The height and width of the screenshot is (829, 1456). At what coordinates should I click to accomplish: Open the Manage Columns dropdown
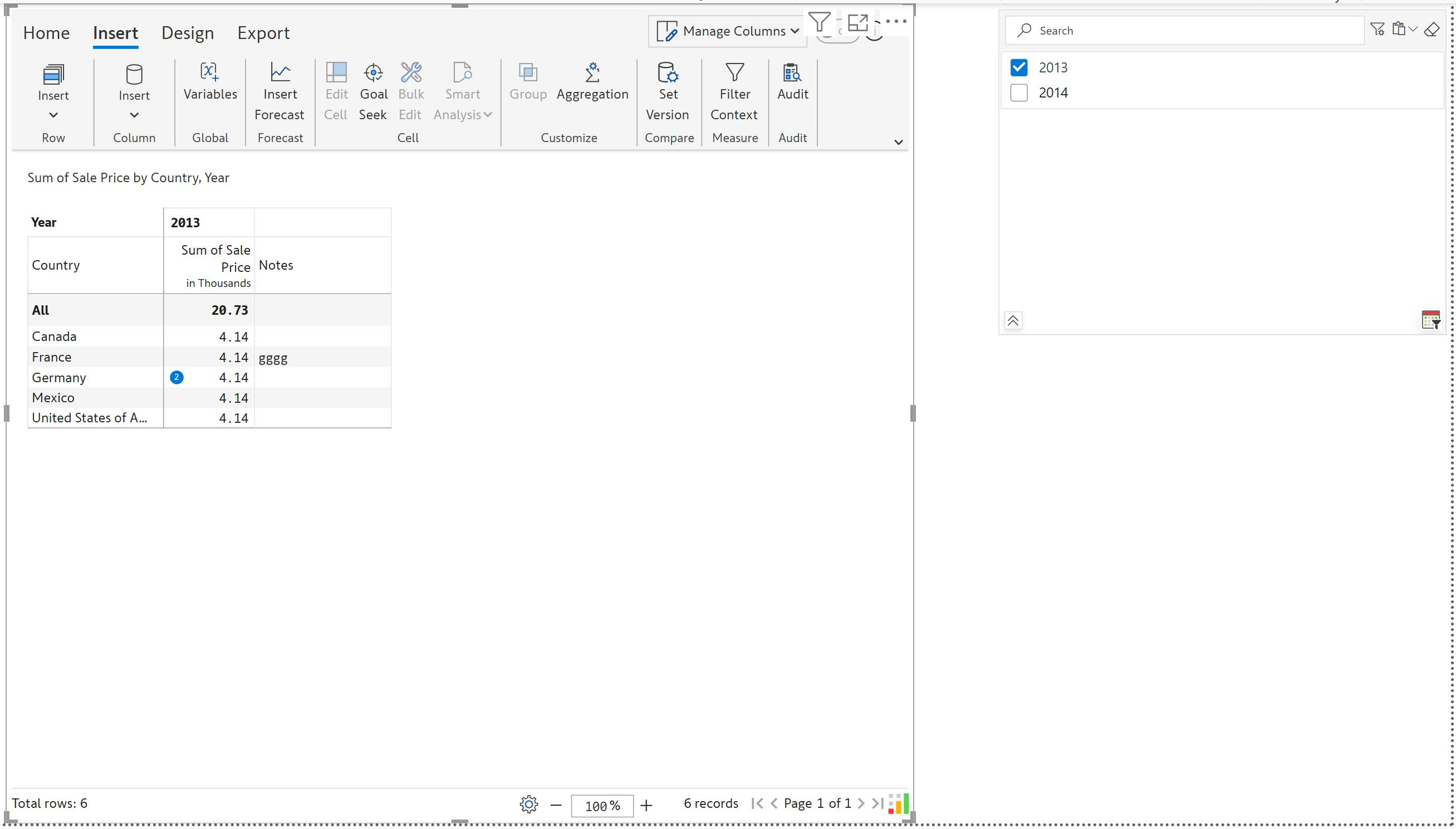[x=728, y=31]
